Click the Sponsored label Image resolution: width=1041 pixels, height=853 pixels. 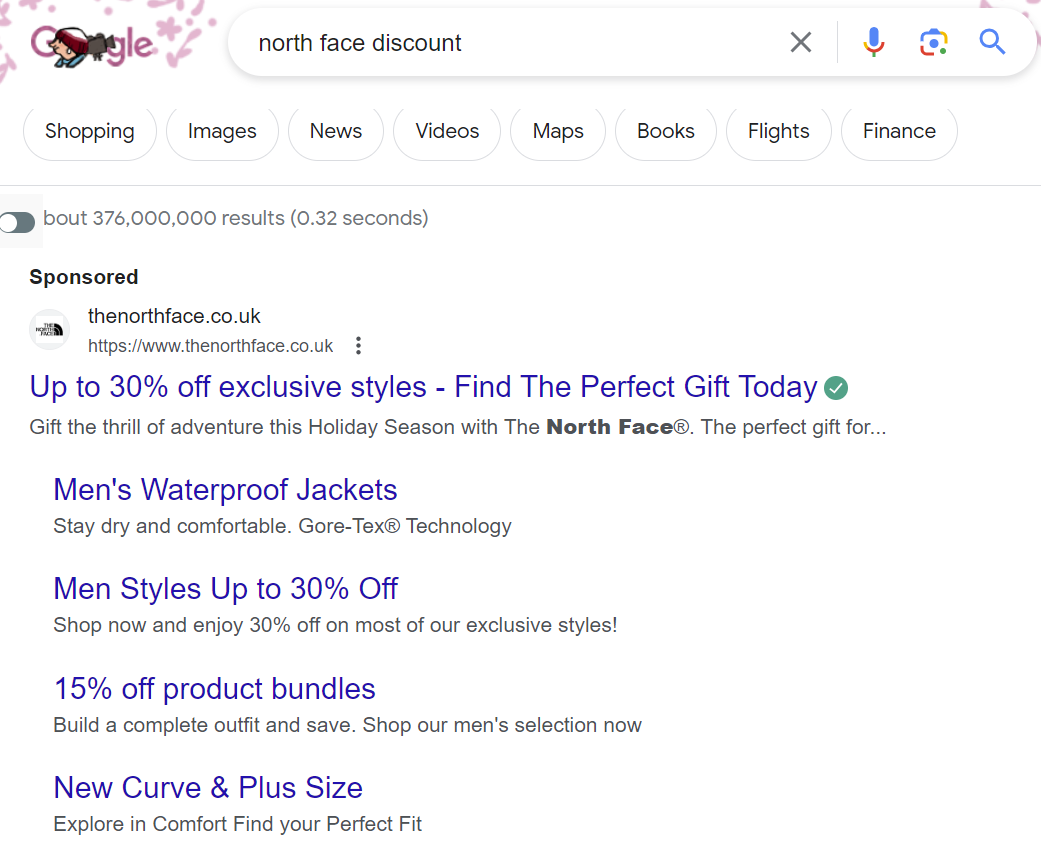coord(84,277)
